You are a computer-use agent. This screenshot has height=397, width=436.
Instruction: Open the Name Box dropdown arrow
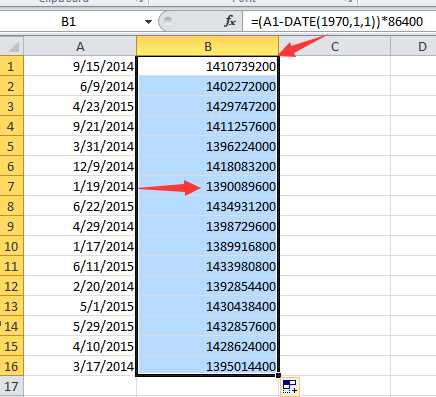point(148,22)
